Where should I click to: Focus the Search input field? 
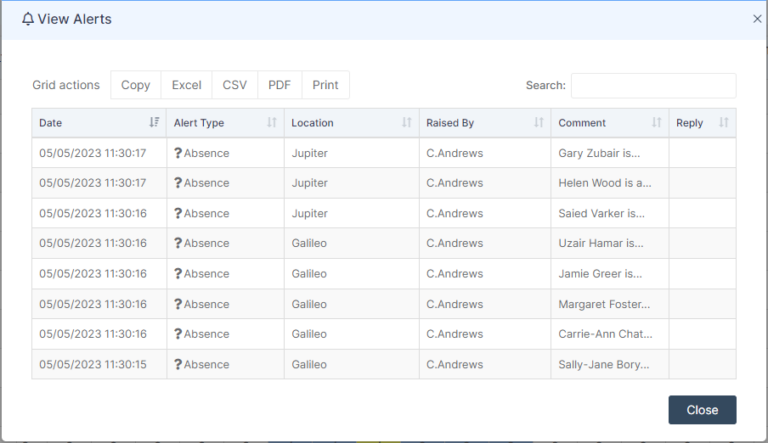[653, 85]
